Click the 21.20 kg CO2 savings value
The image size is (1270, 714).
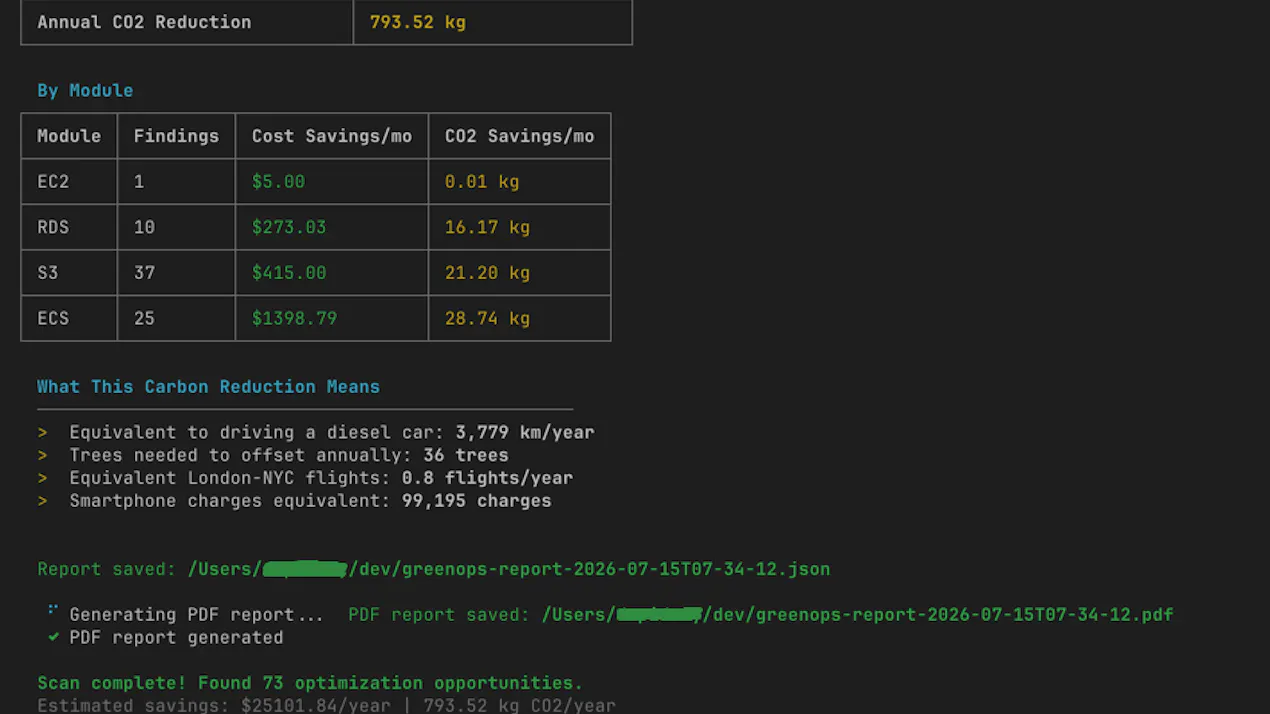(487, 273)
